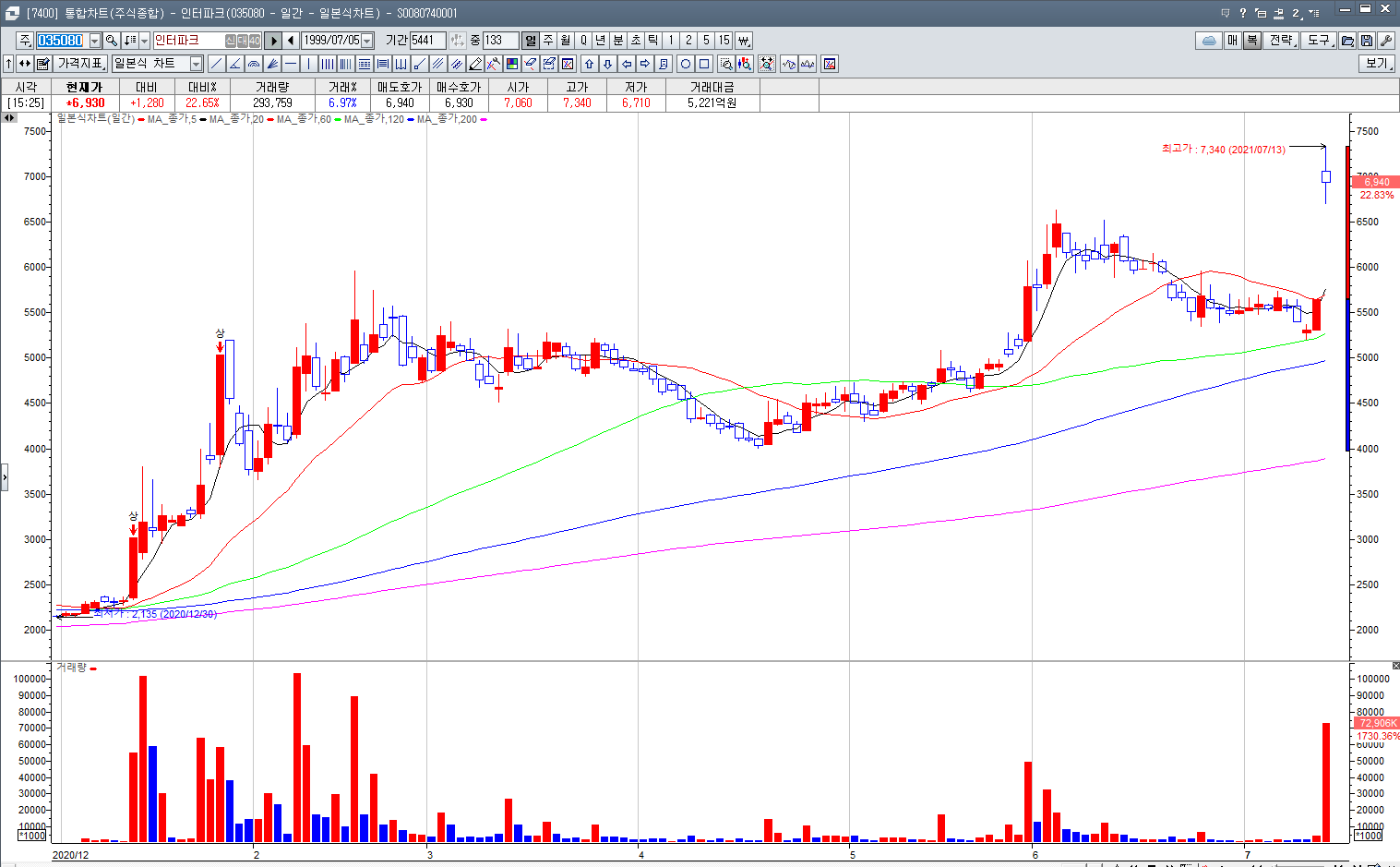Click the 거래량 volume panel label

tap(71, 667)
